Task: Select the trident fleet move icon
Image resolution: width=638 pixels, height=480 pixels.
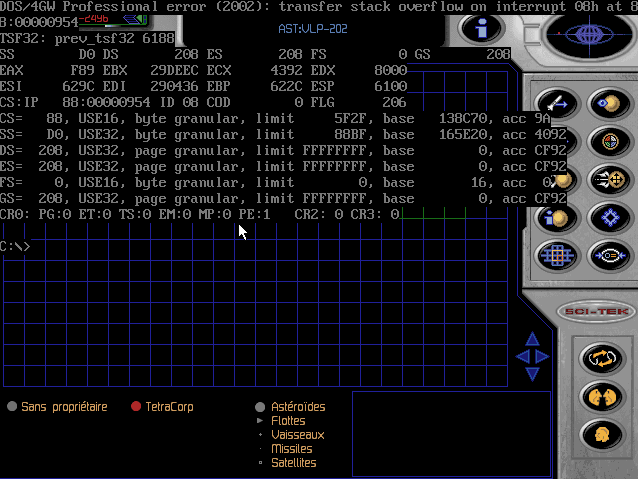Action: pos(610,180)
